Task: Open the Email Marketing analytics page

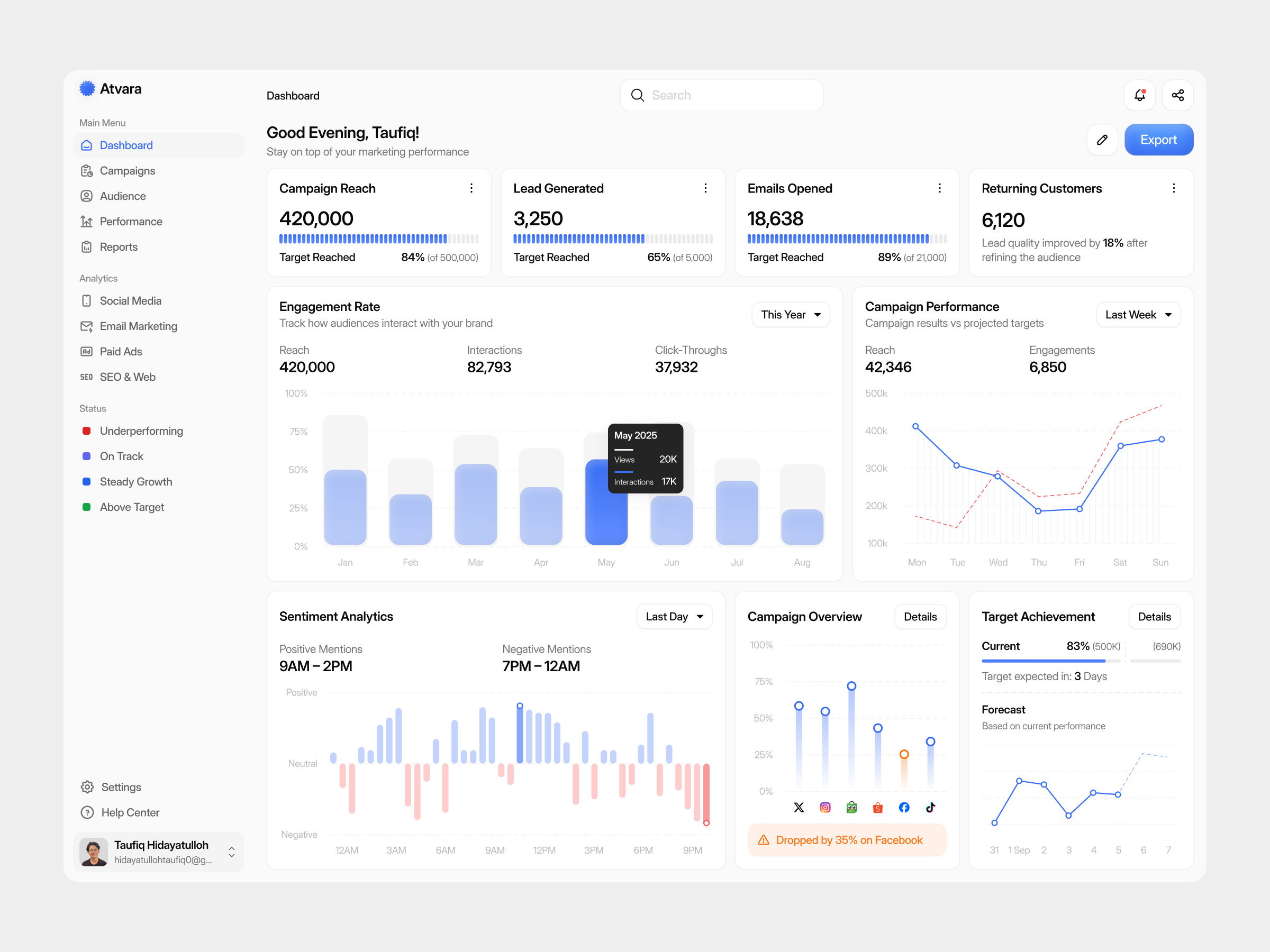Action: (138, 326)
